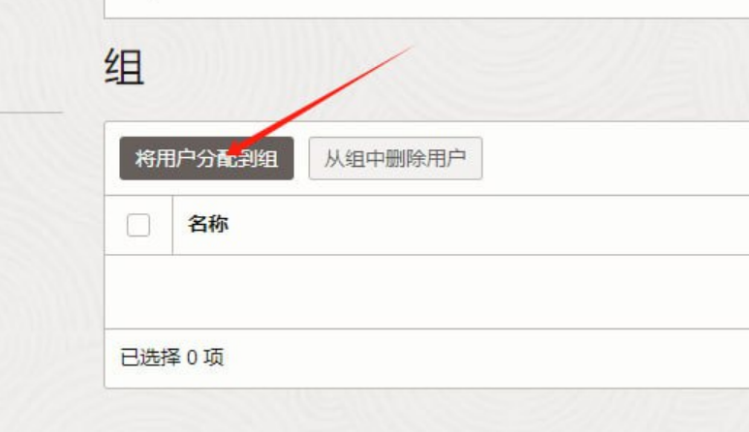The image size is (749, 432).
Task: Click the left sidebar divider line
Action: (x=31, y=113)
